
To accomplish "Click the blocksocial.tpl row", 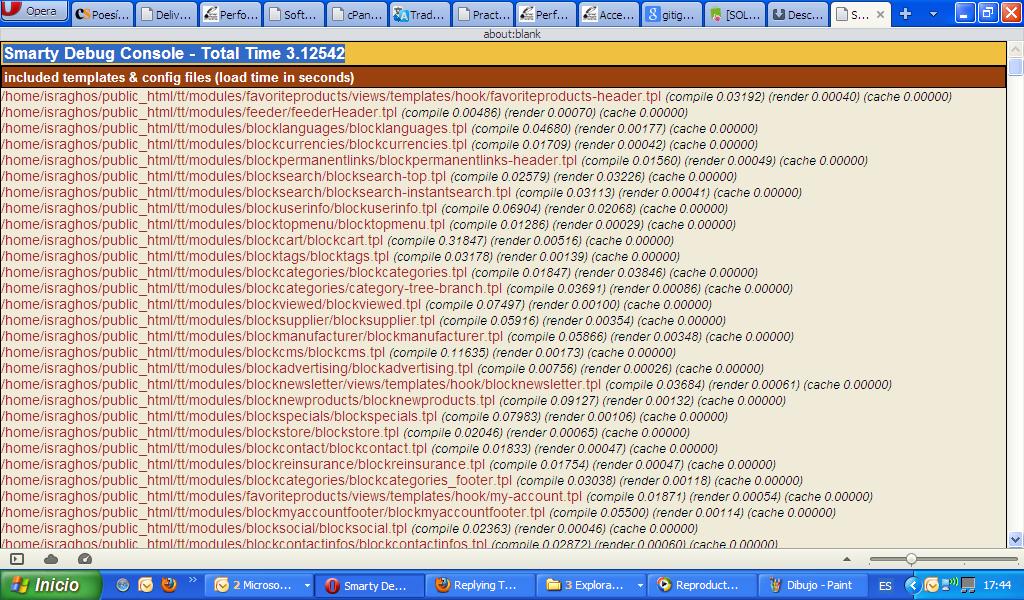I will click(349, 528).
